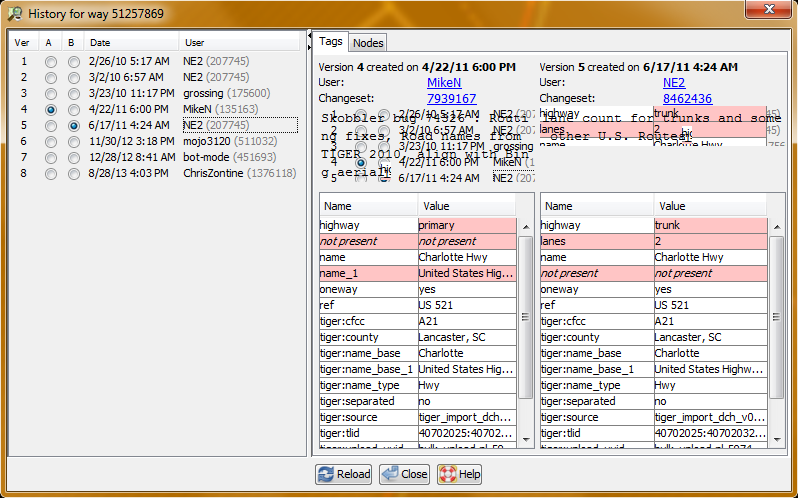
Task: Click 'lanes' name cell in version 5 table
Action: pos(597,241)
